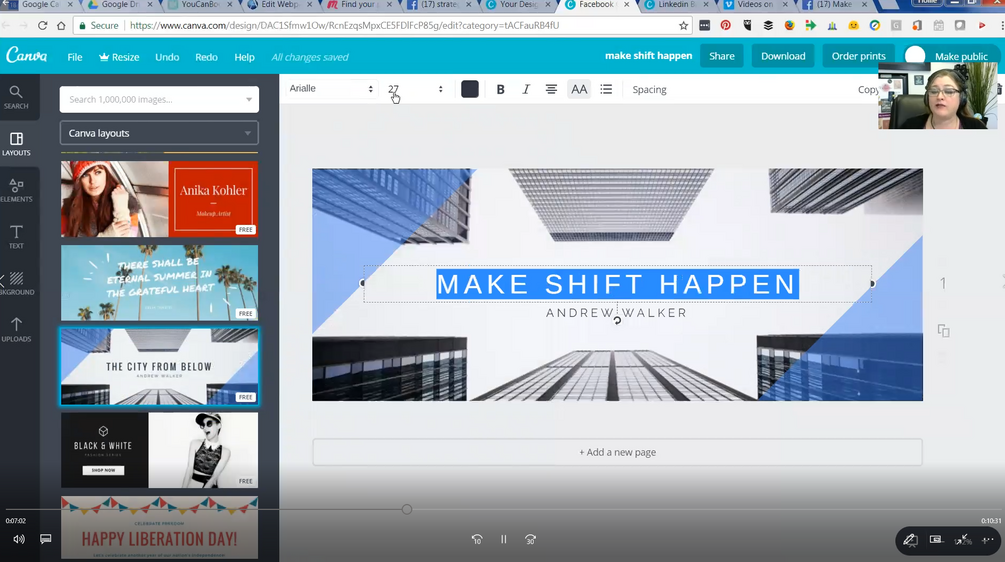
Task: Click the Pinterest extension icon
Action: pyautogui.click(x=726, y=26)
